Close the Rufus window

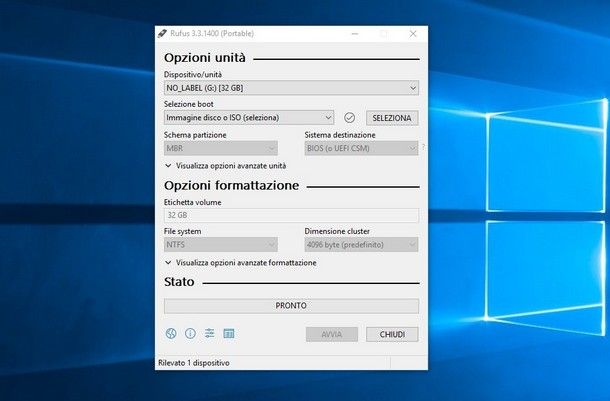point(413,34)
